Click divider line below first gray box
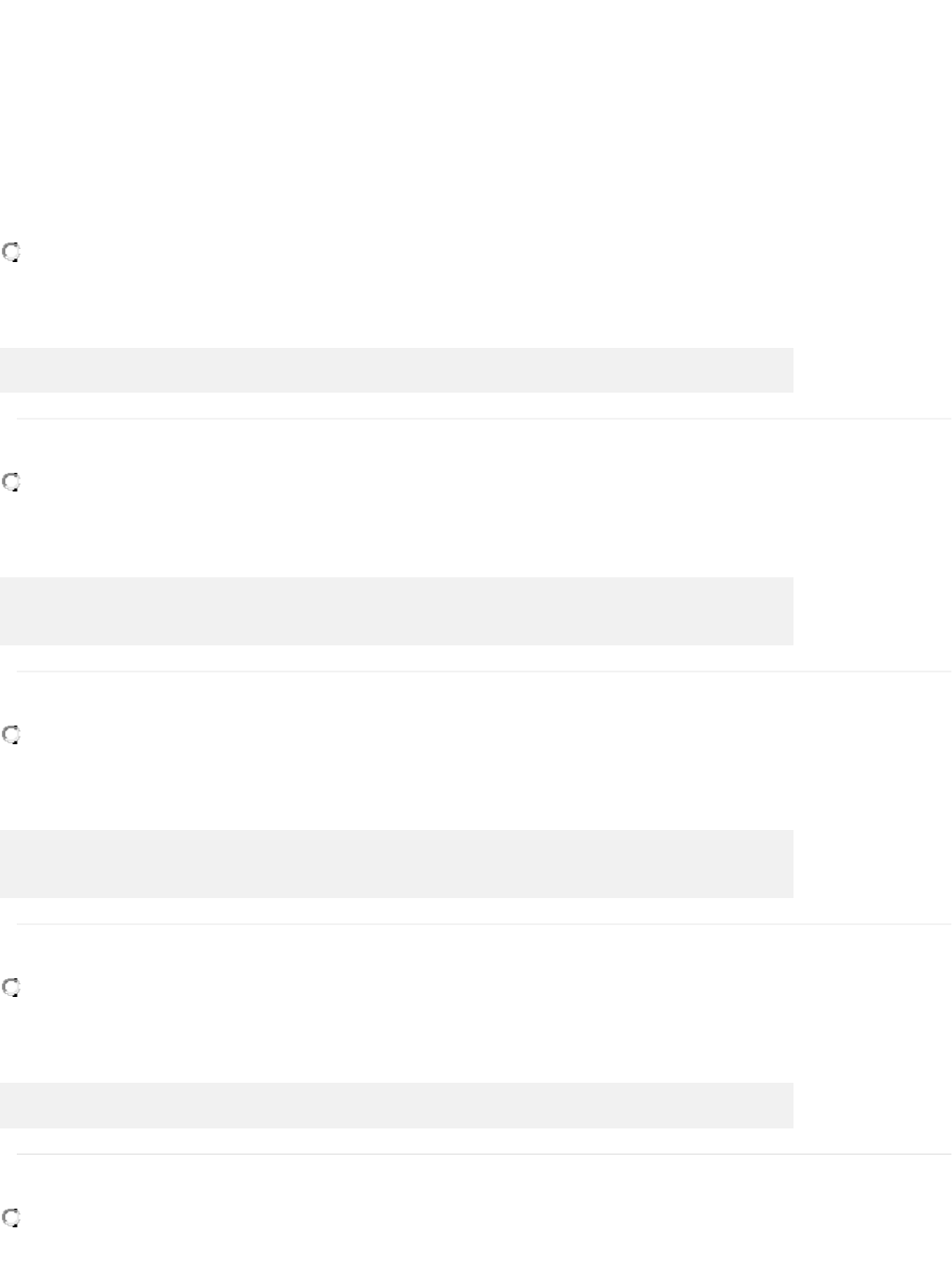 [x=484, y=419]
